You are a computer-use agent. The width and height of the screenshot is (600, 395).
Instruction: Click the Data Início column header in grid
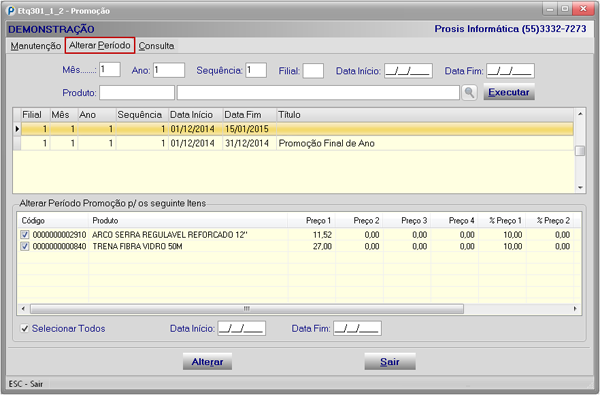tap(196, 115)
